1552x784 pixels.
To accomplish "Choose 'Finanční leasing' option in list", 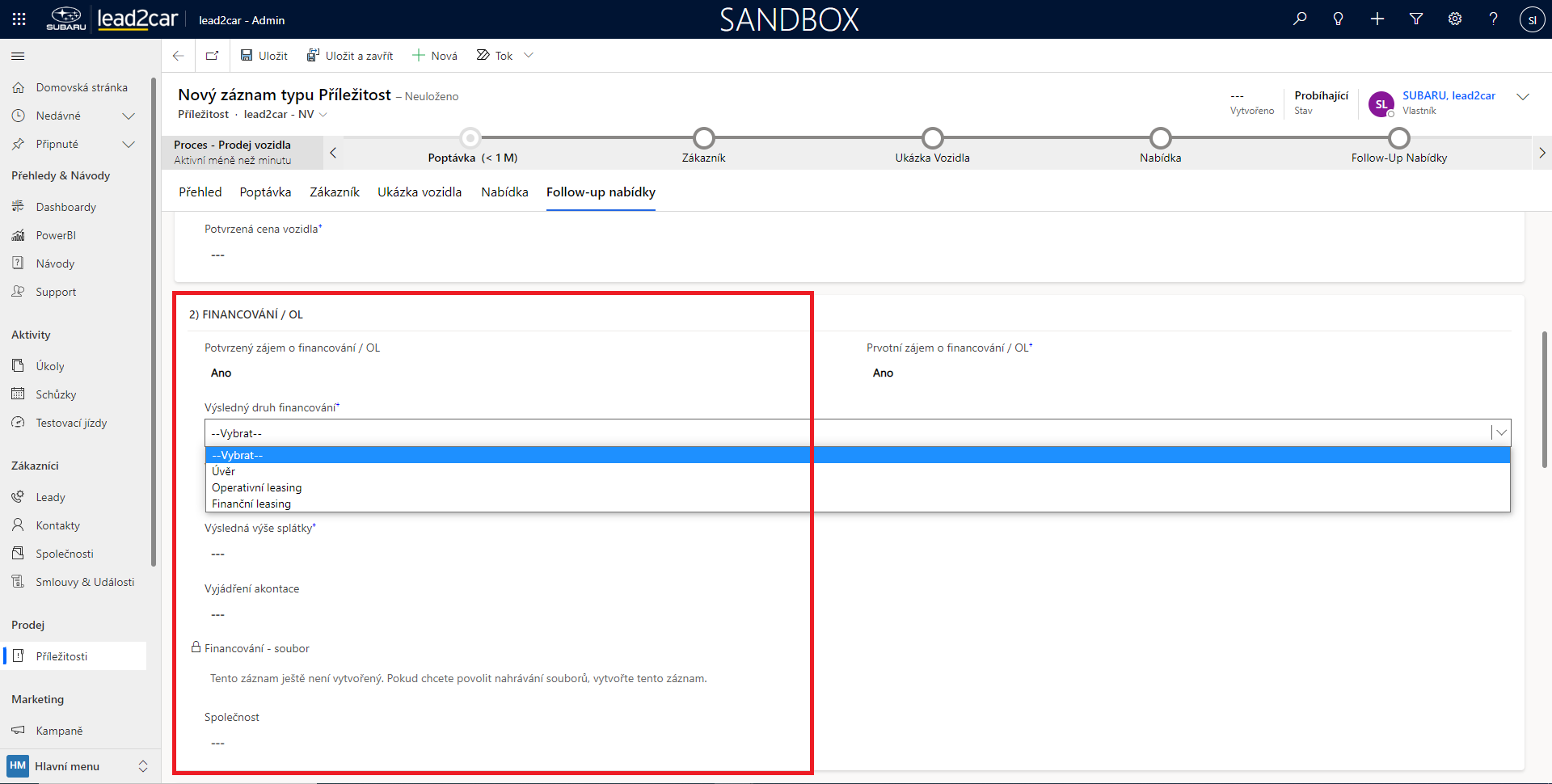I will [251, 504].
